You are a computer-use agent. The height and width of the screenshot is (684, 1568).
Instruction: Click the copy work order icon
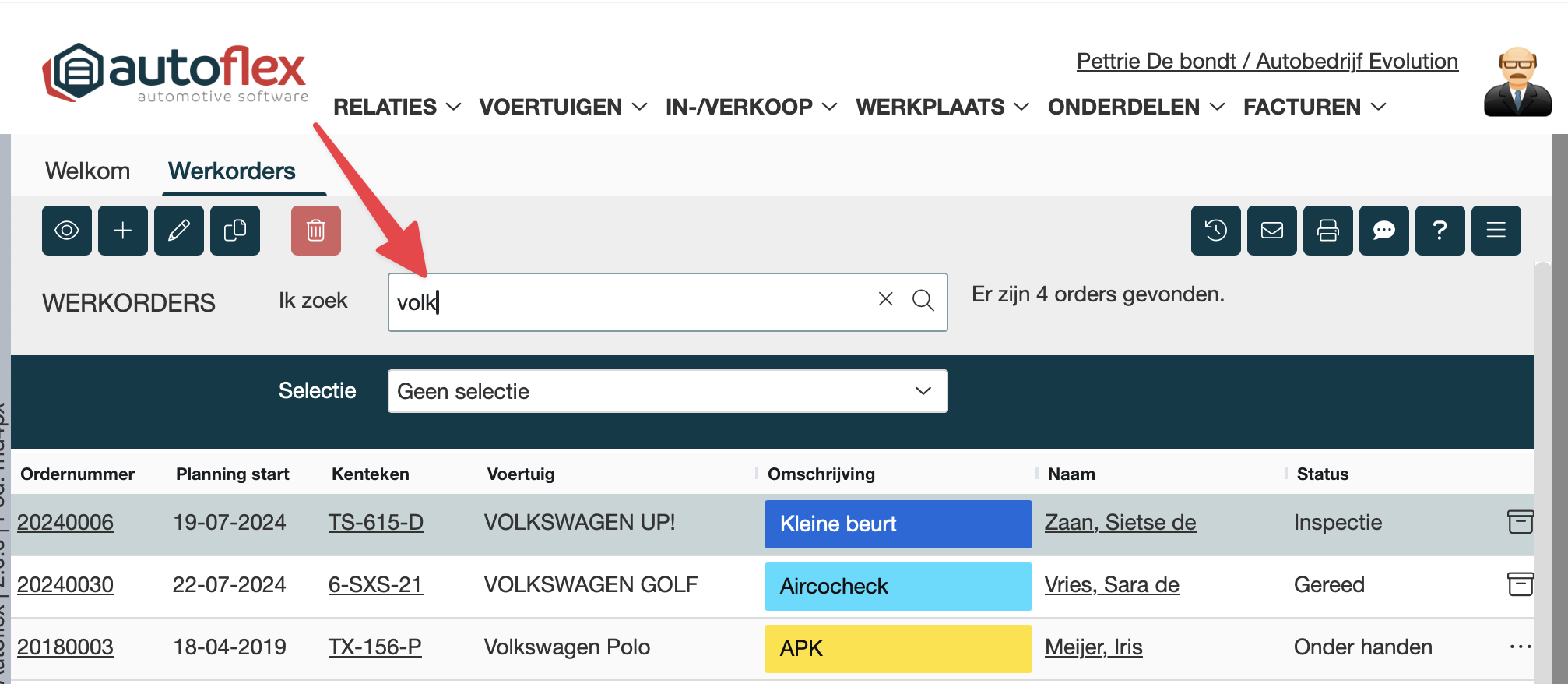tap(235, 231)
